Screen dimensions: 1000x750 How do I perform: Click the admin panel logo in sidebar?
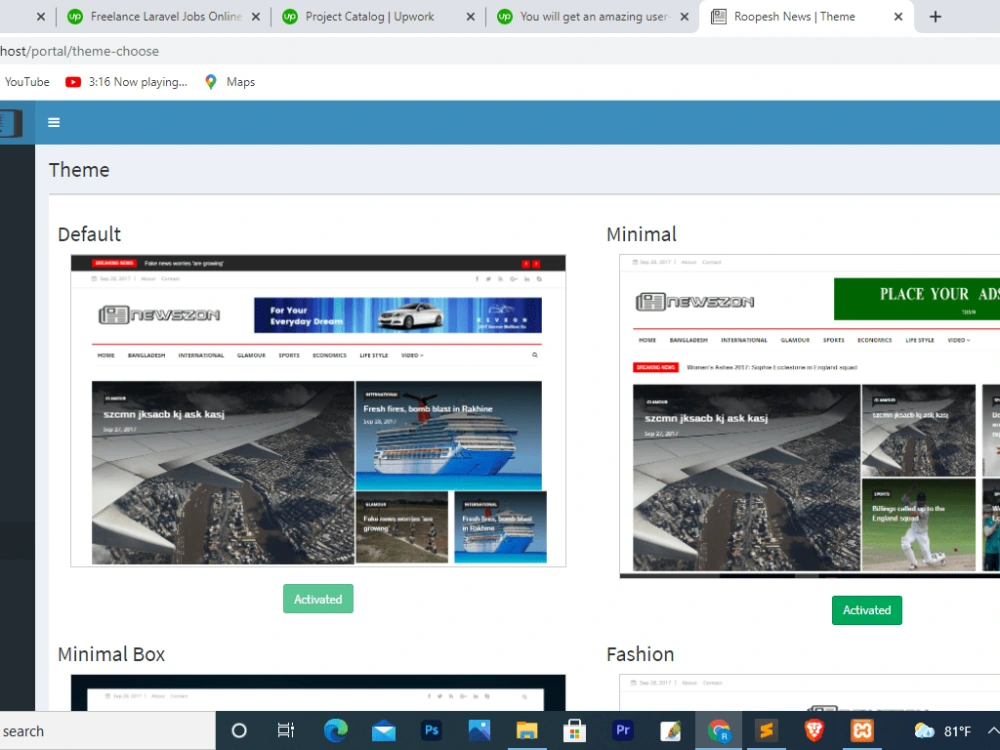11,122
